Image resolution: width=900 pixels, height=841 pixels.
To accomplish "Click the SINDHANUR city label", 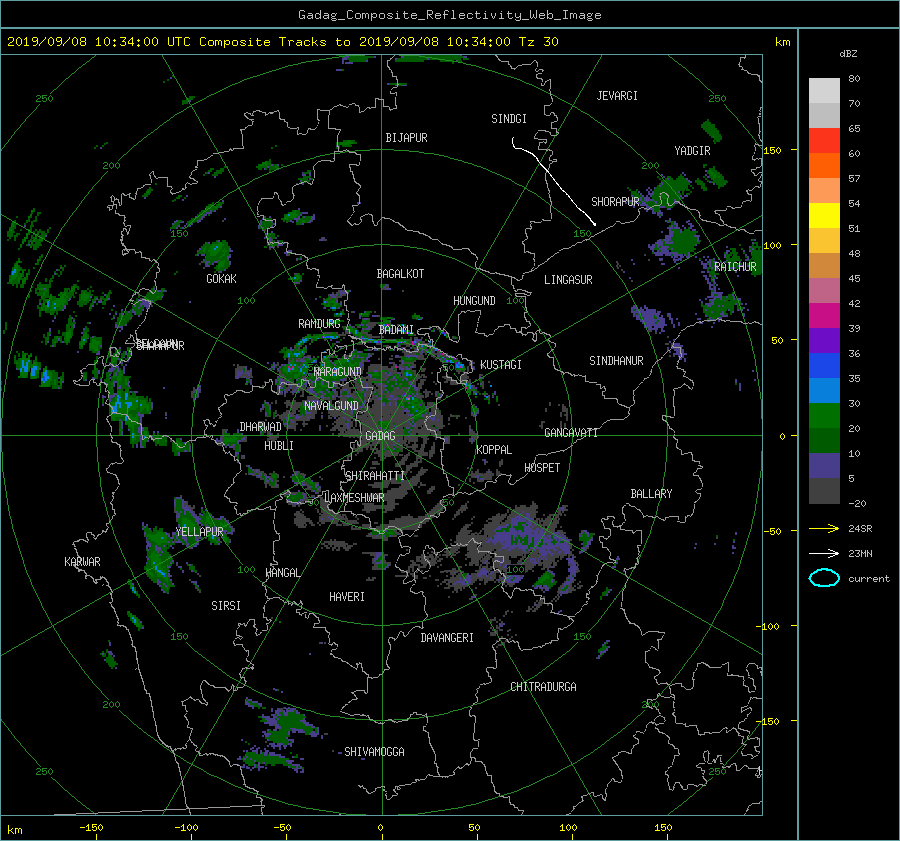I will 616,361.
